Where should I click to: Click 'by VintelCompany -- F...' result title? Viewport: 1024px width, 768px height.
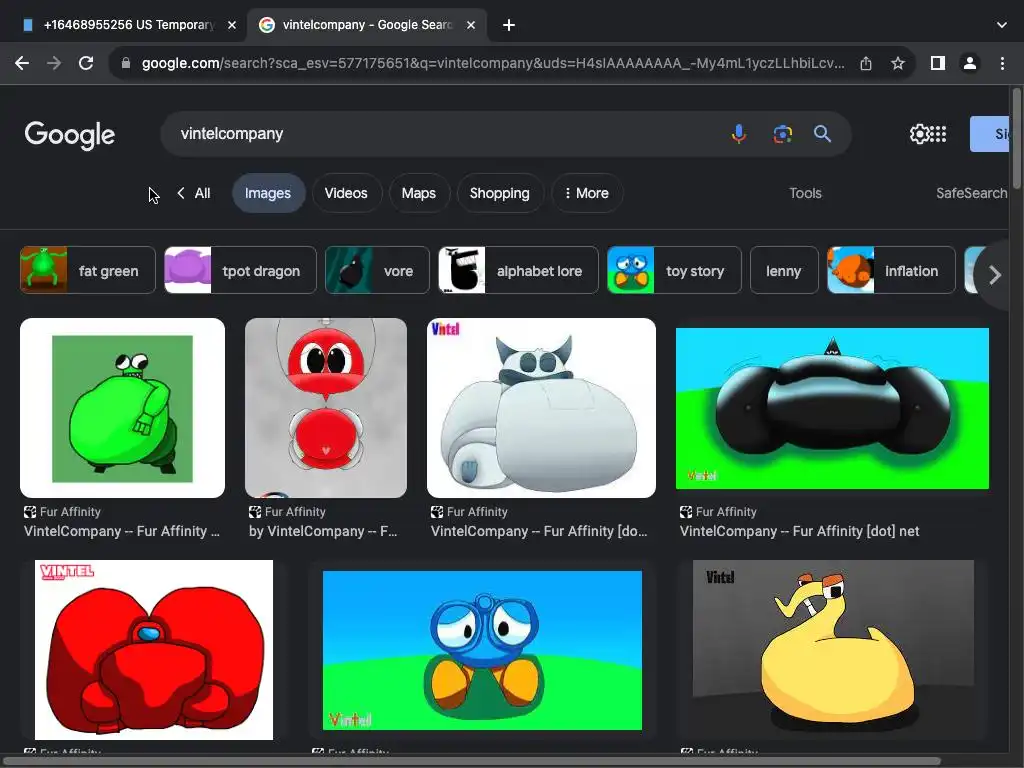tap(323, 532)
